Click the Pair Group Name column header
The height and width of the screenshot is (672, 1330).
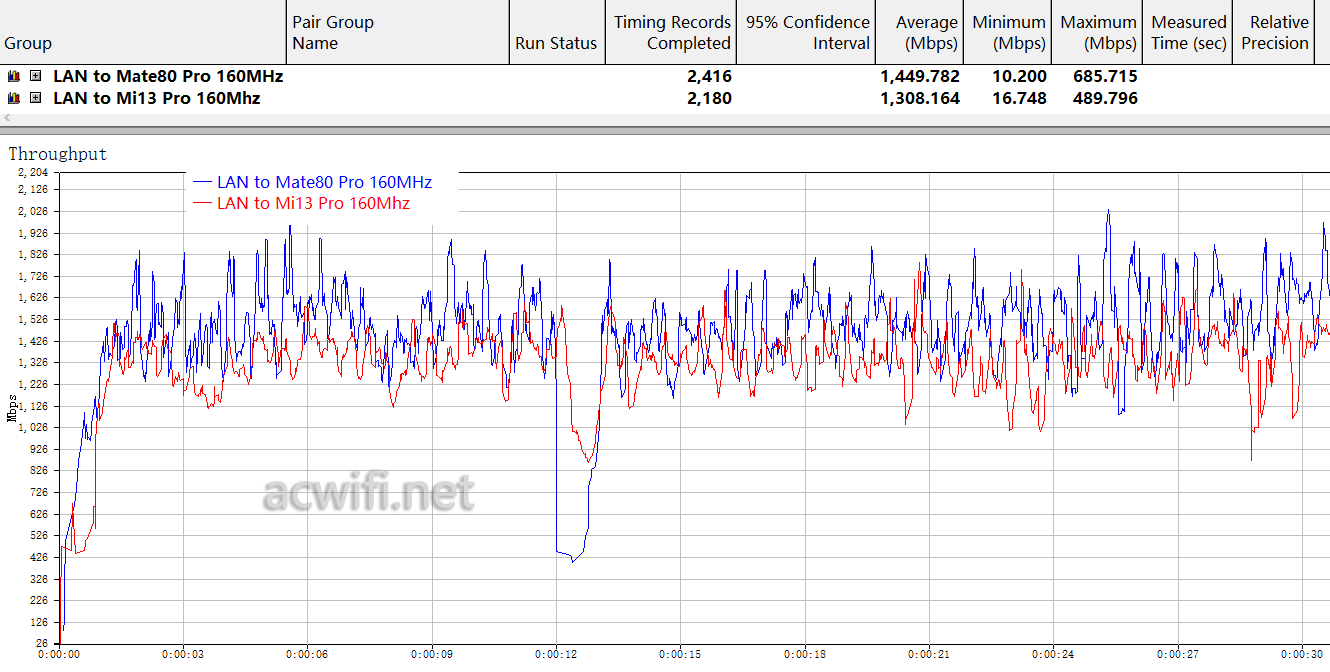[333, 33]
